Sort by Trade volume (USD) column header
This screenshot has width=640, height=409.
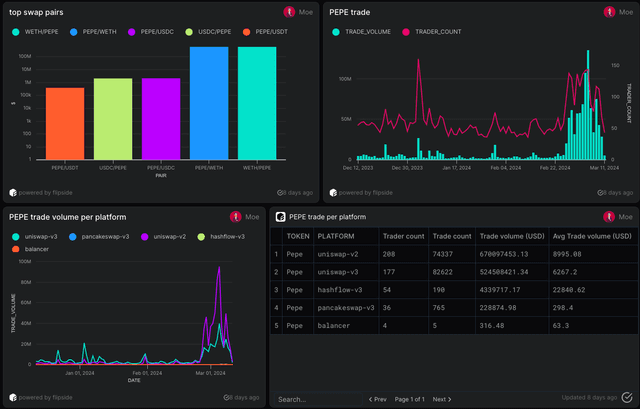(x=512, y=236)
